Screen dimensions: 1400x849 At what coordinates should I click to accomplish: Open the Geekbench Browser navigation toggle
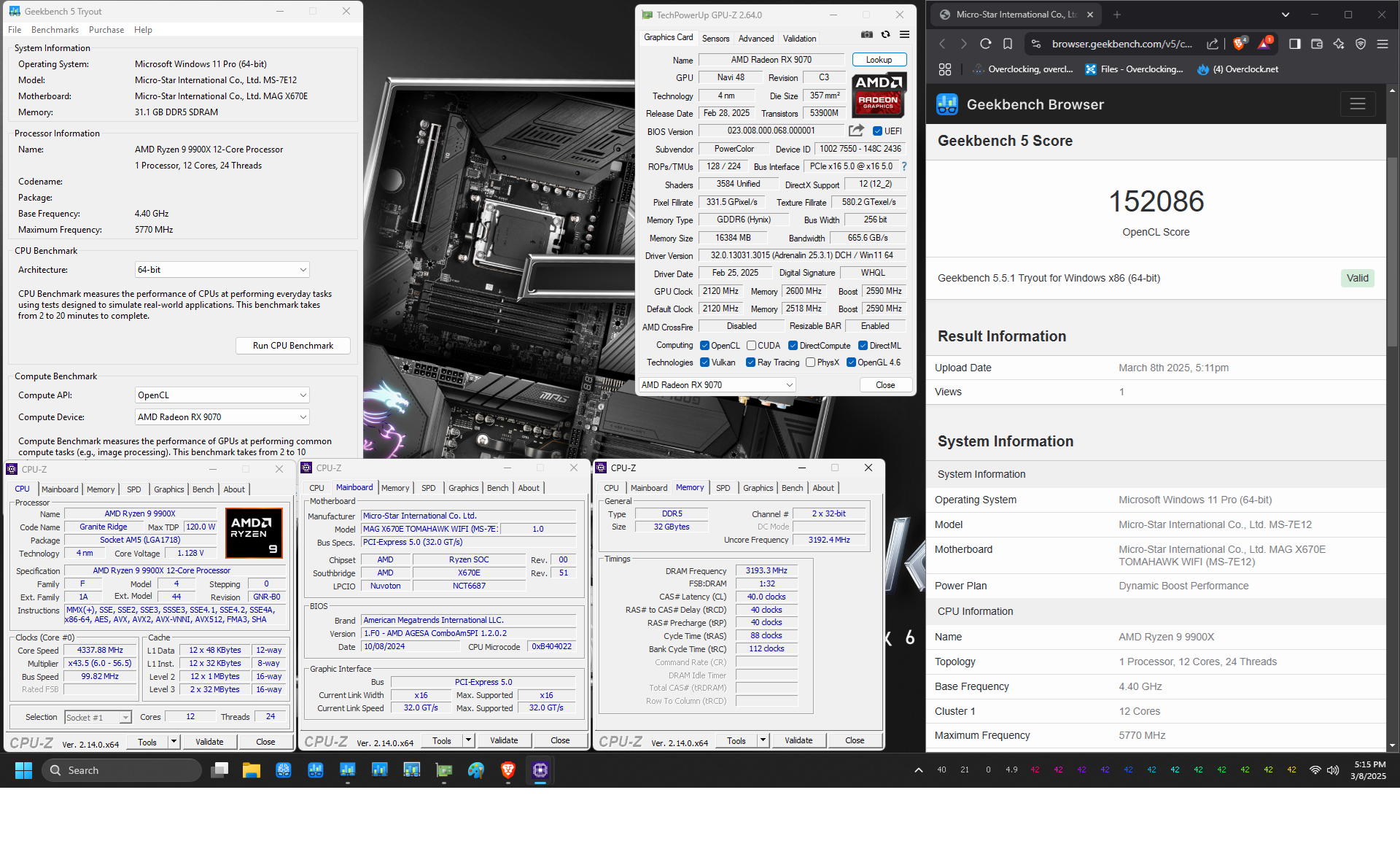(1358, 104)
